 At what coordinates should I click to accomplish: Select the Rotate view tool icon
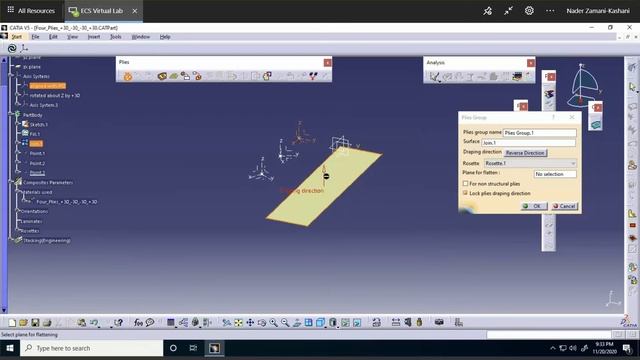(x=262, y=323)
